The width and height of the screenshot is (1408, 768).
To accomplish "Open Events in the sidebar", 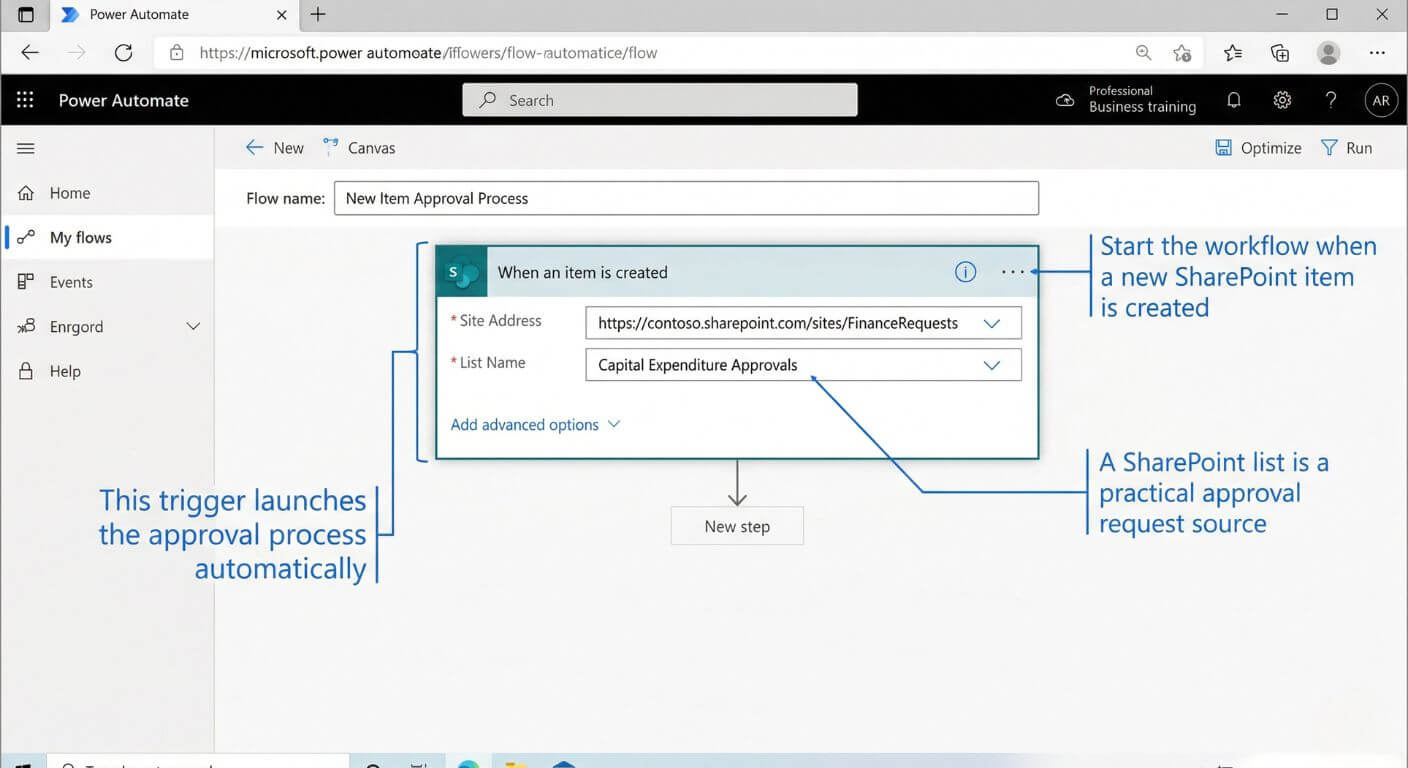I will pos(71,282).
